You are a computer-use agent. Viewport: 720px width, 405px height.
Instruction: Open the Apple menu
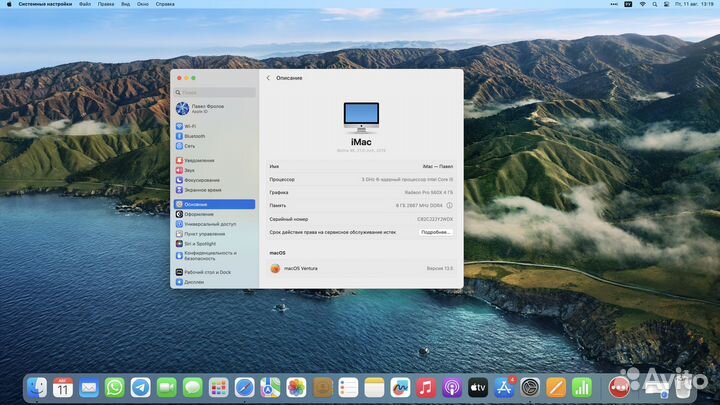click(x=9, y=4)
